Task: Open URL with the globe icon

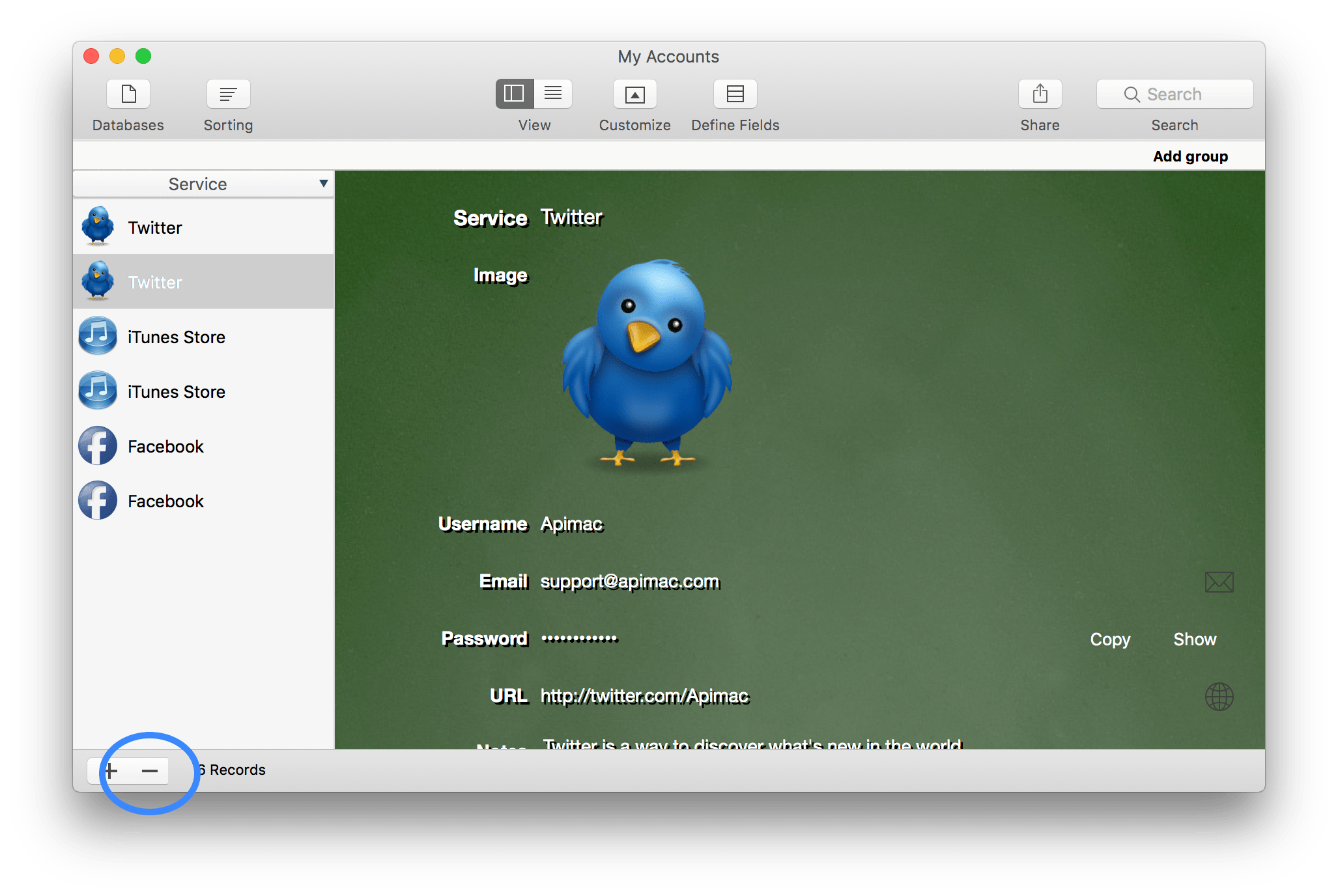Action: (x=1219, y=696)
